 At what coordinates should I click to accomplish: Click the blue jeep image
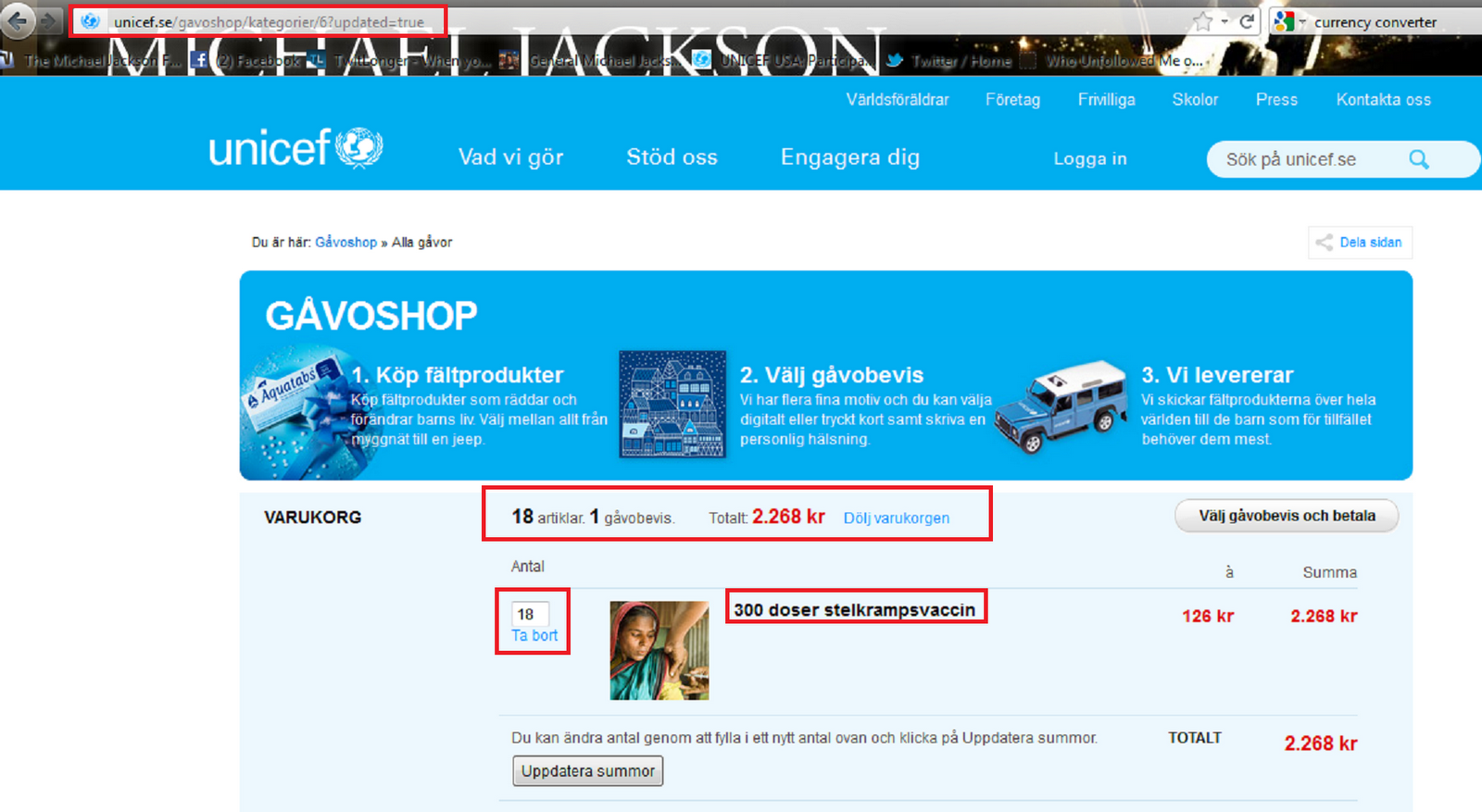click(1061, 406)
